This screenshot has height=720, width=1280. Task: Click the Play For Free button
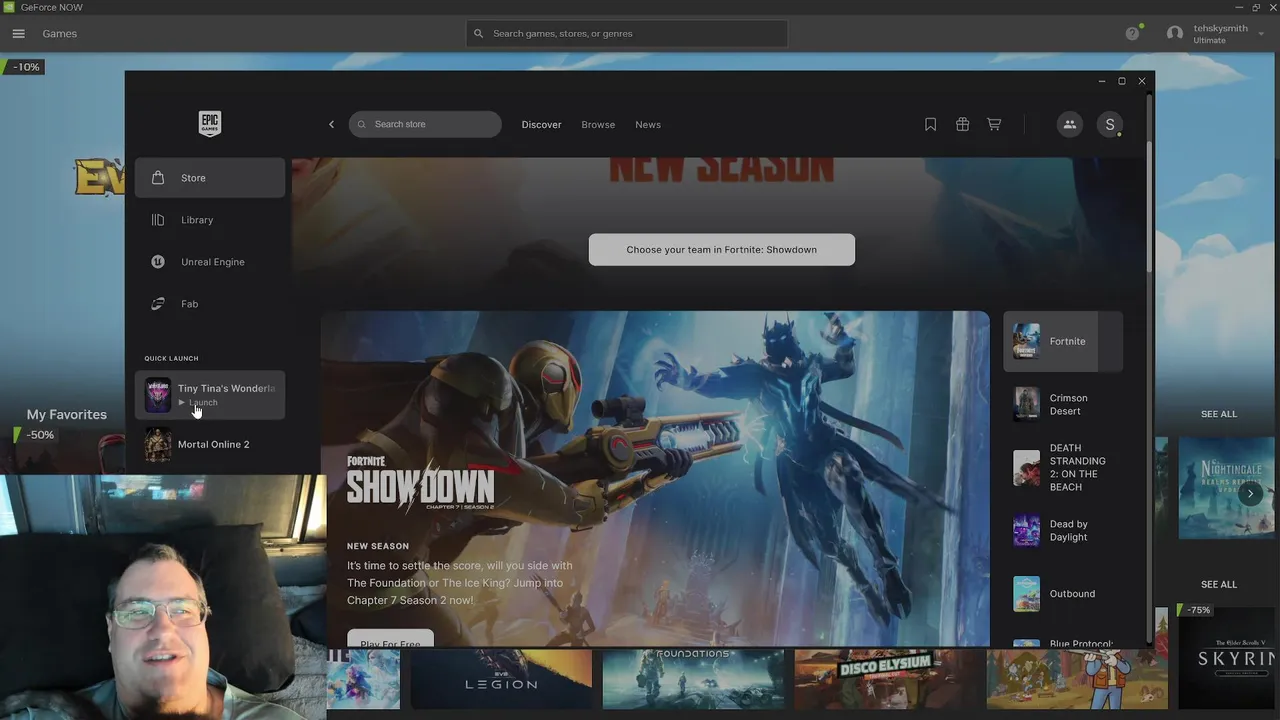coord(390,639)
